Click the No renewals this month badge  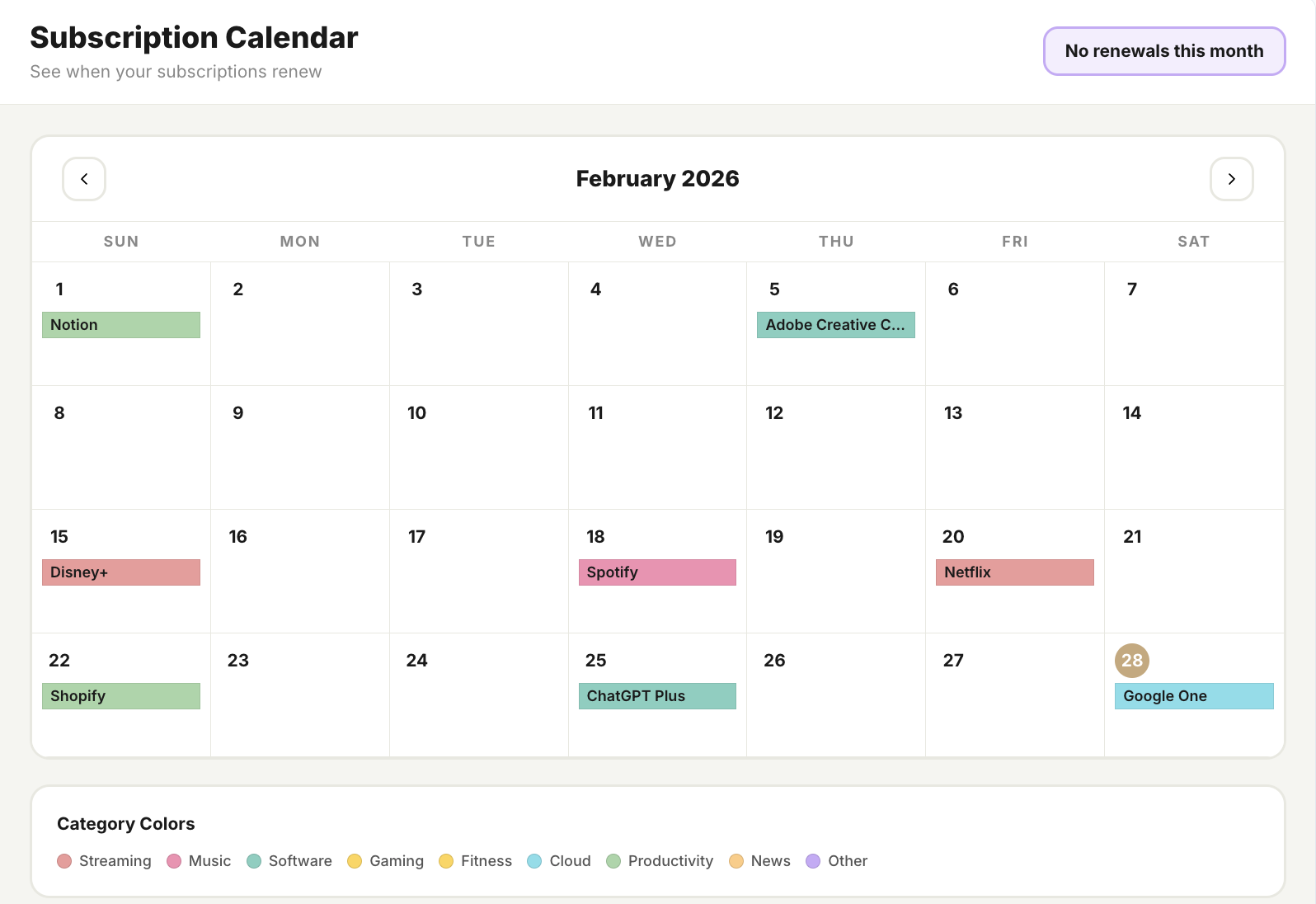tap(1163, 50)
